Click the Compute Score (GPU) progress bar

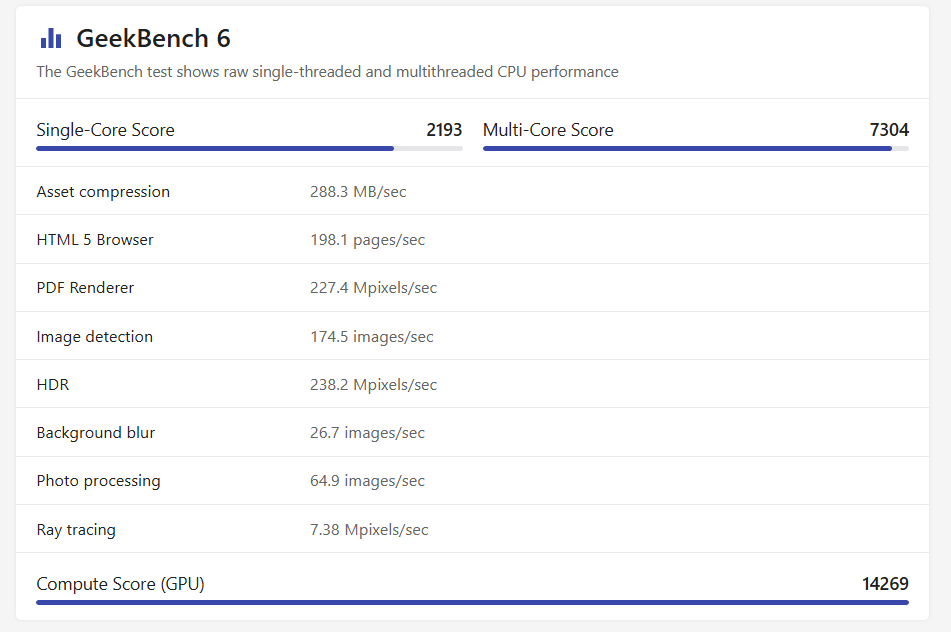pos(472,602)
